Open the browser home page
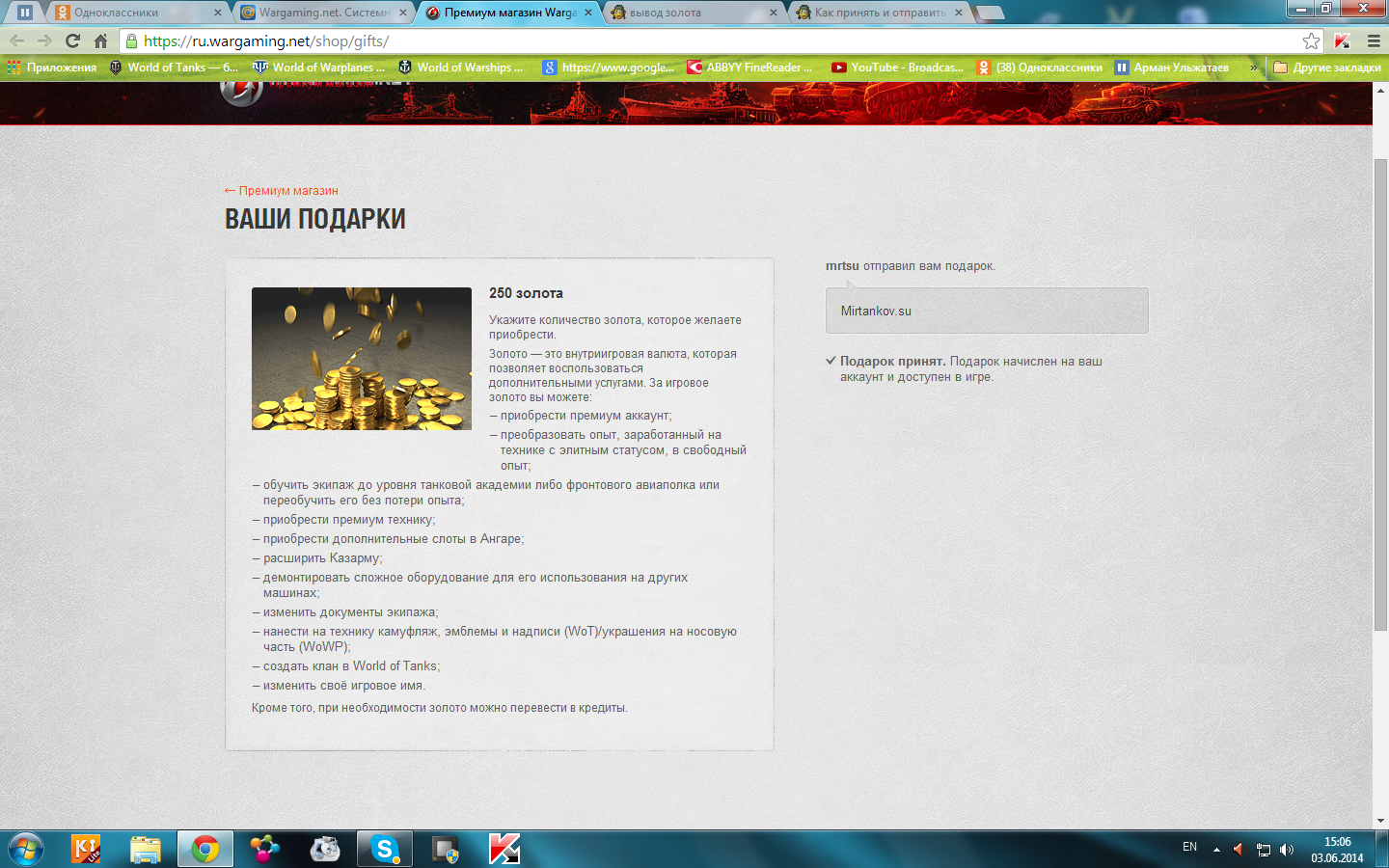 [100, 41]
